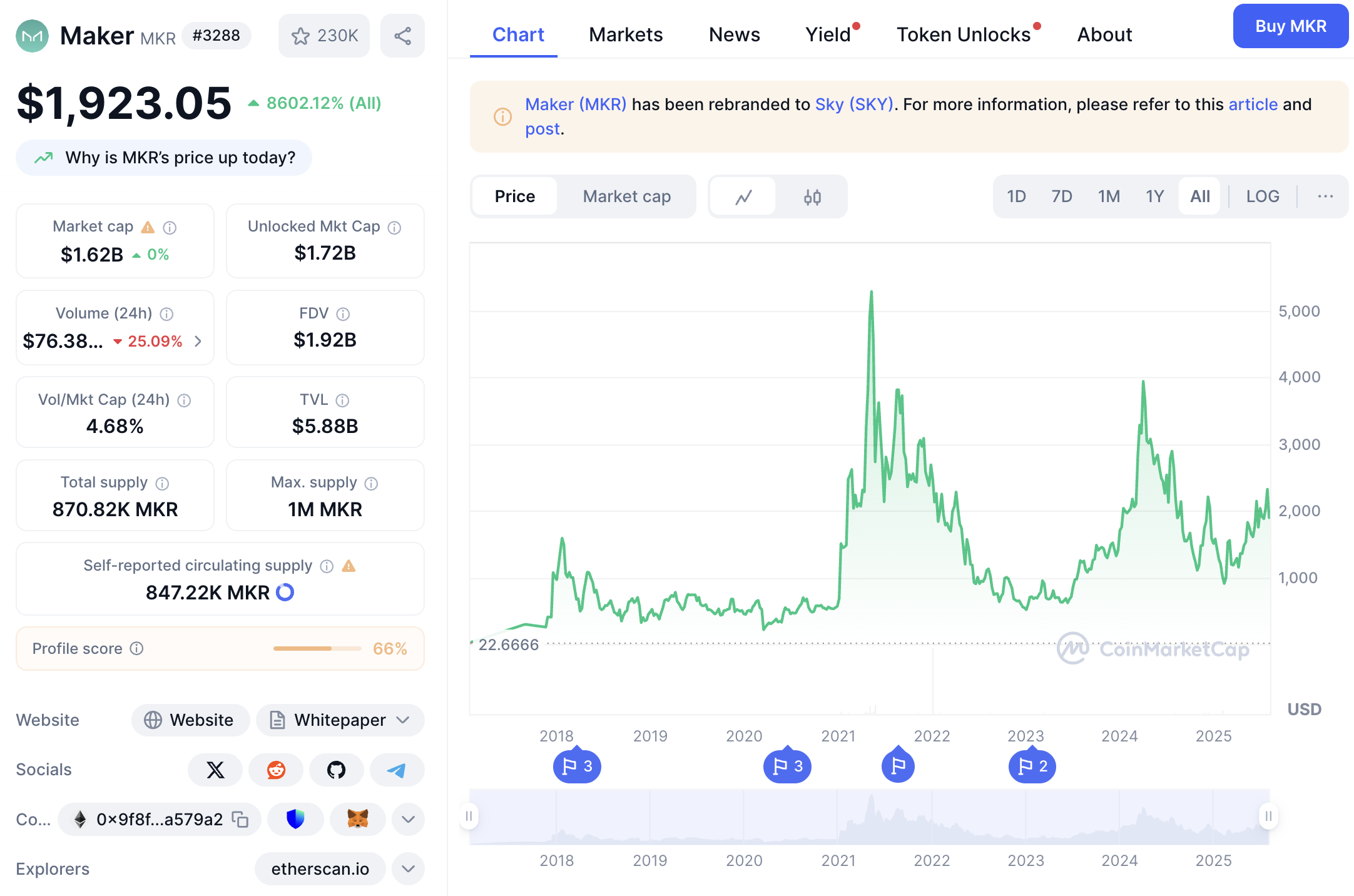Open the single-flag event marker near 2022
Viewport: 1354px width, 896px height.
click(898, 765)
